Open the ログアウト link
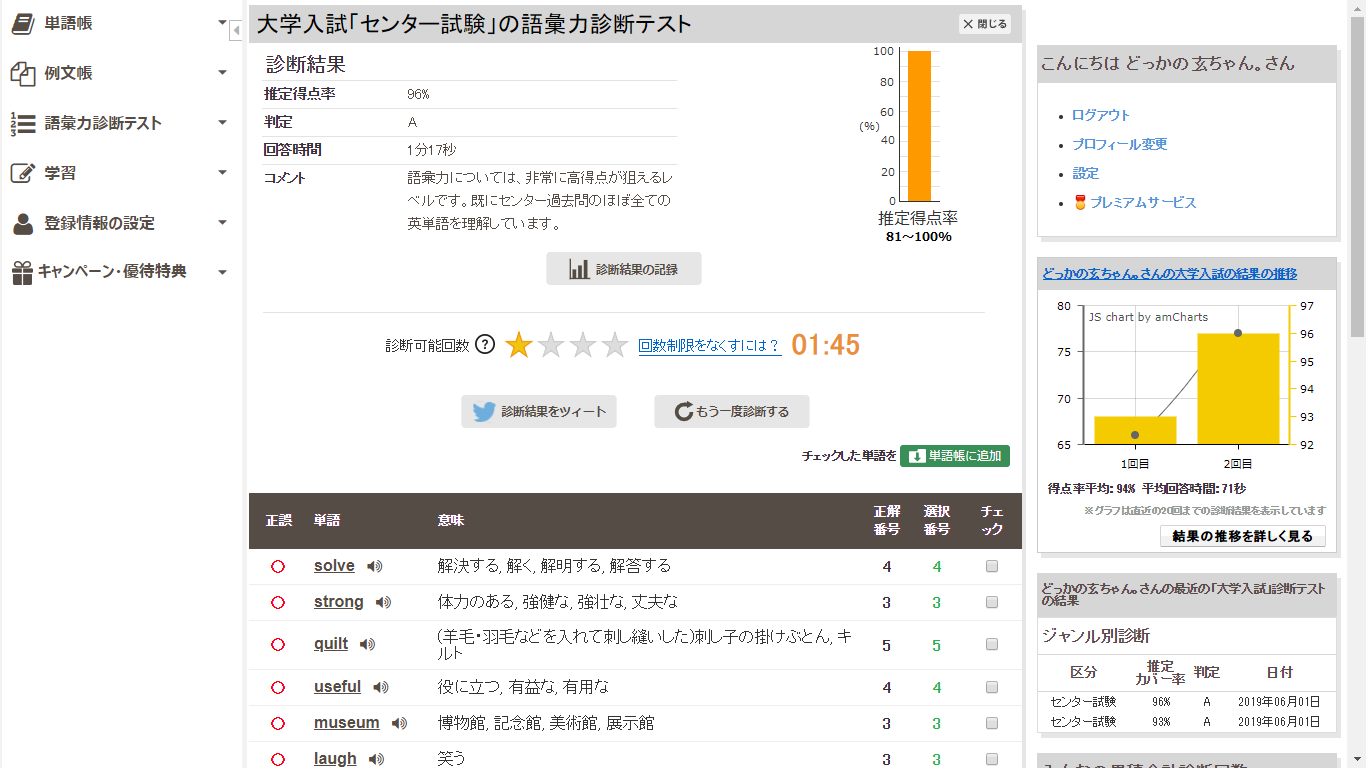Image resolution: width=1366 pixels, height=768 pixels. pos(1100,115)
